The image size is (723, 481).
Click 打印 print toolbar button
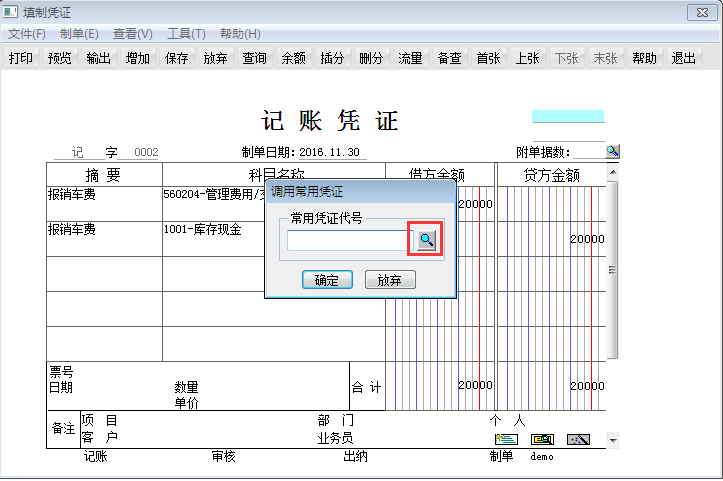(22, 58)
